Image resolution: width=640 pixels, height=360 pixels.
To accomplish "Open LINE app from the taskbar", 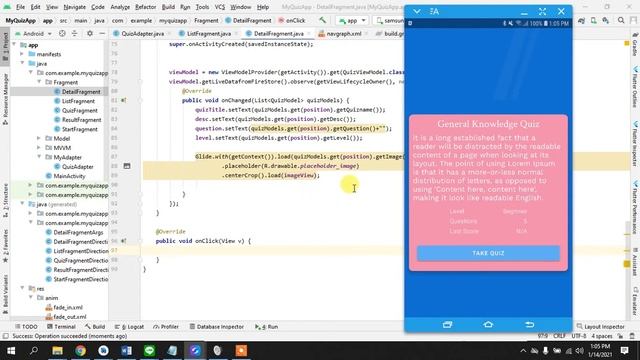I will click(149, 351).
